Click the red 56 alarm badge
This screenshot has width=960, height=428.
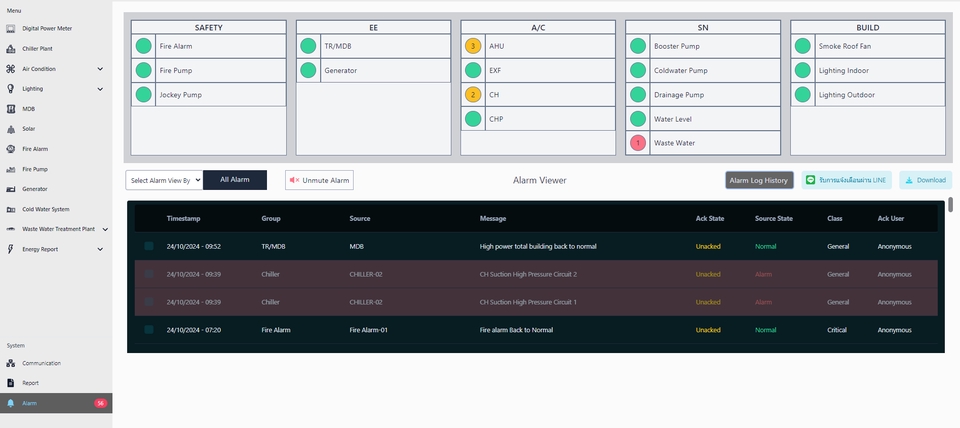(100, 404)
